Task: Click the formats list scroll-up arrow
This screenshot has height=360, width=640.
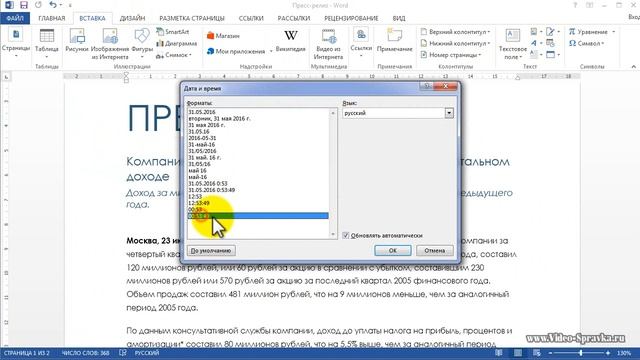Action: (333, 113)
